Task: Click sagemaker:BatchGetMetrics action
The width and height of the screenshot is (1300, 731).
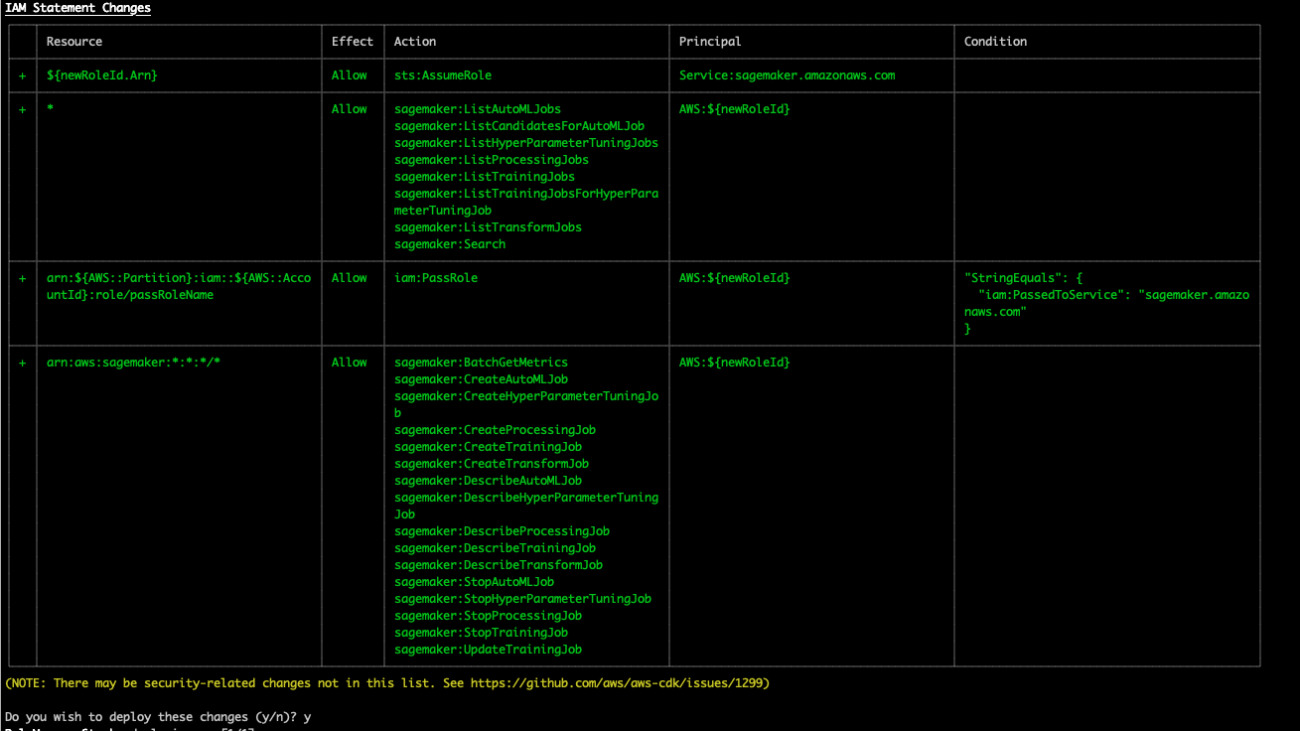Action: point(481,362)
